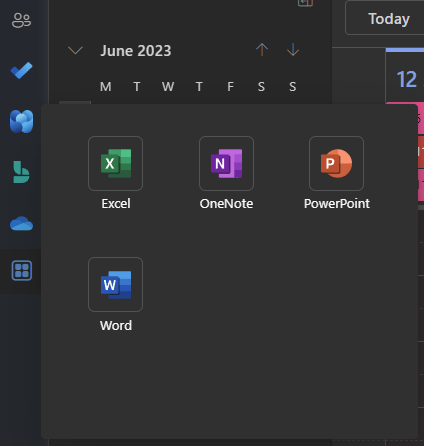Viewport: 424px width, 446px height.
Task: Launch Word from the apps flyout
Action: click(x=116, y=284)
